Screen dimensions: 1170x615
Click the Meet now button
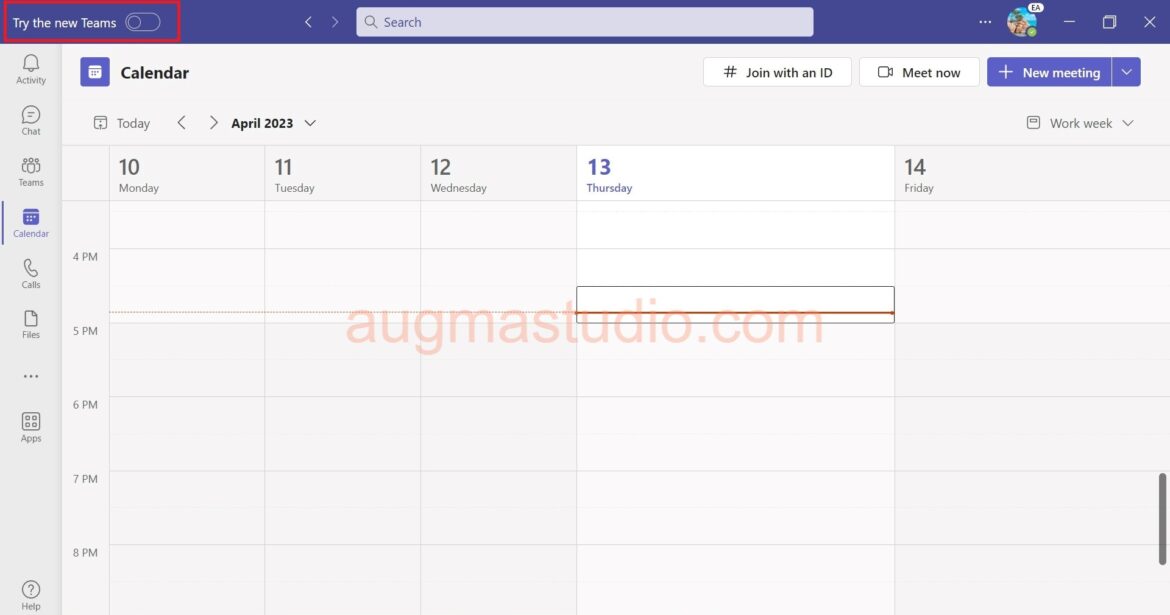[x=918, y=71]
